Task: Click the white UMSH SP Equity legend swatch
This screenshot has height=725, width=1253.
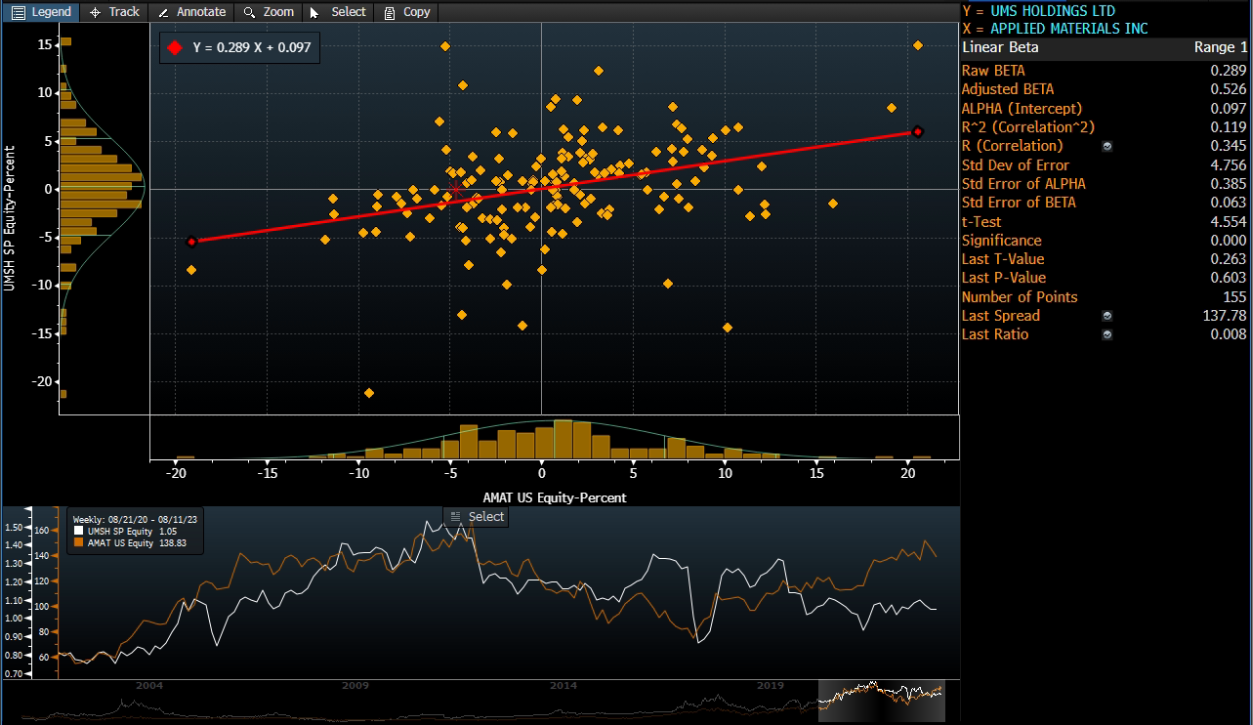Action: click(x=79, y=531)
